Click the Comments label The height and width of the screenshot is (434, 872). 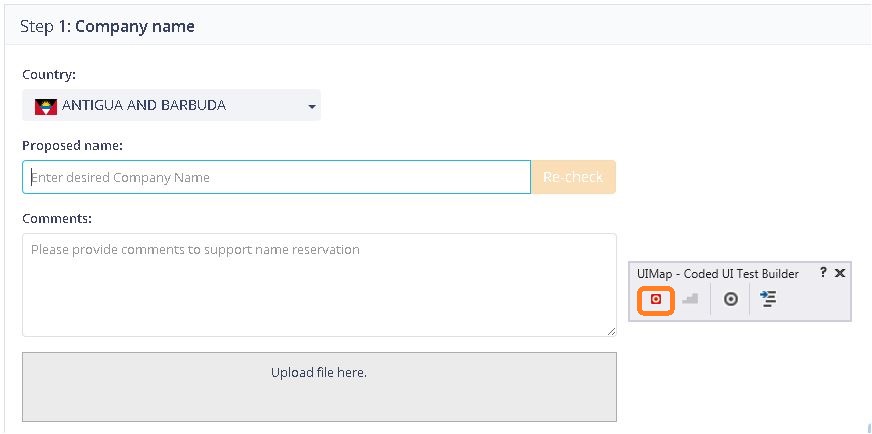coord(57,218)
